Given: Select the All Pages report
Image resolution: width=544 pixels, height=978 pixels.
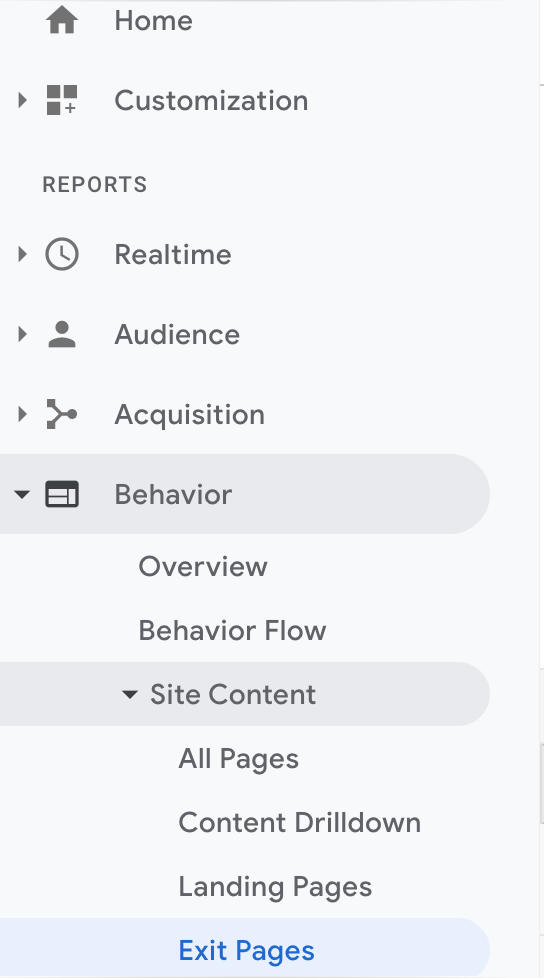Looking at the screenshot, I should coord(238,759).
